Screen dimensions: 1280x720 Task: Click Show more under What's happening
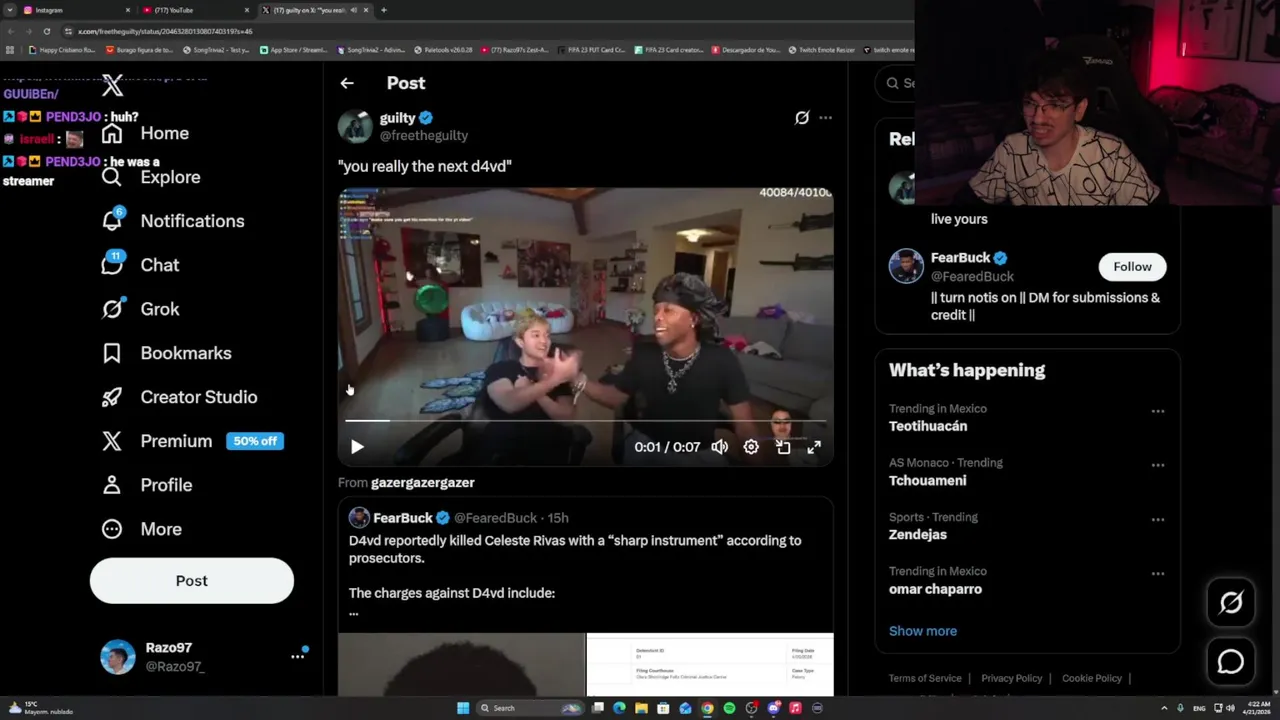[x=923, y=631]
